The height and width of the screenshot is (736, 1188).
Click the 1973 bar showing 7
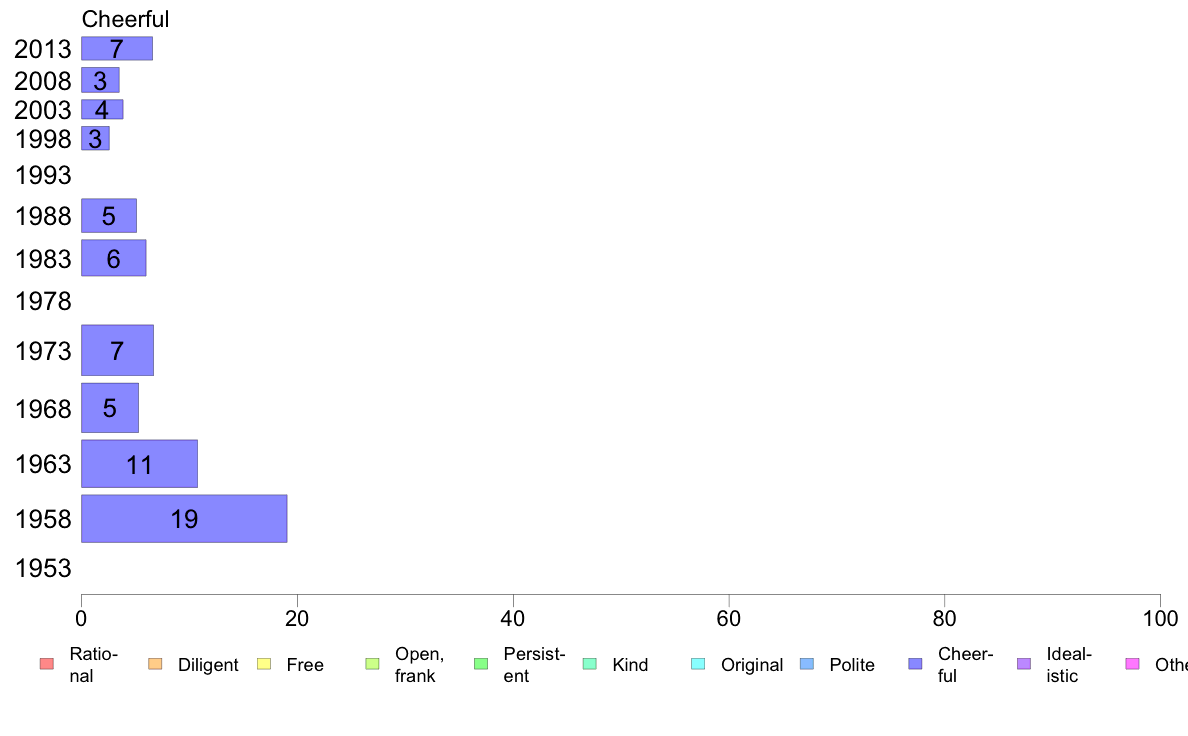point(117,350)
